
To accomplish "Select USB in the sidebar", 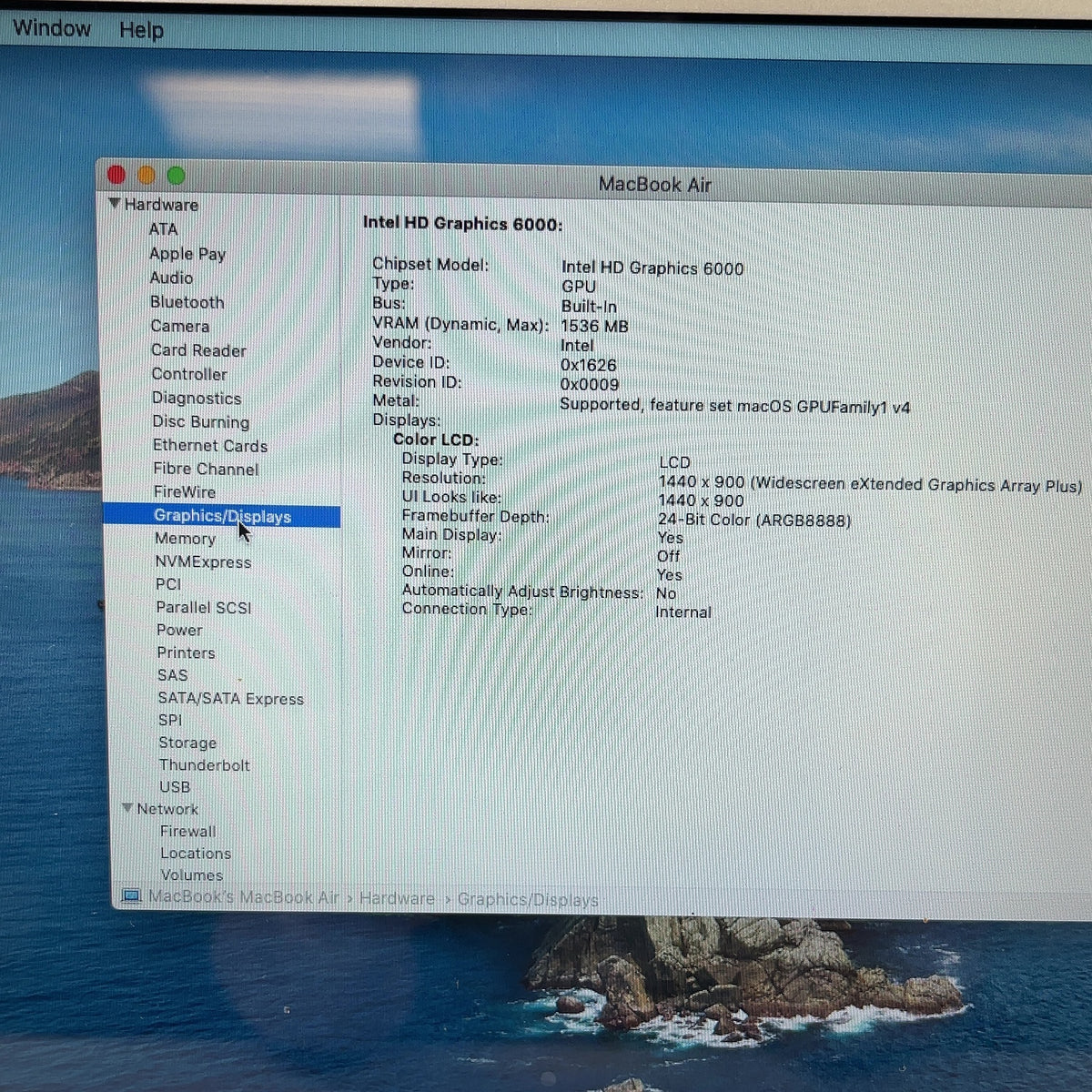I will [175, 787].
